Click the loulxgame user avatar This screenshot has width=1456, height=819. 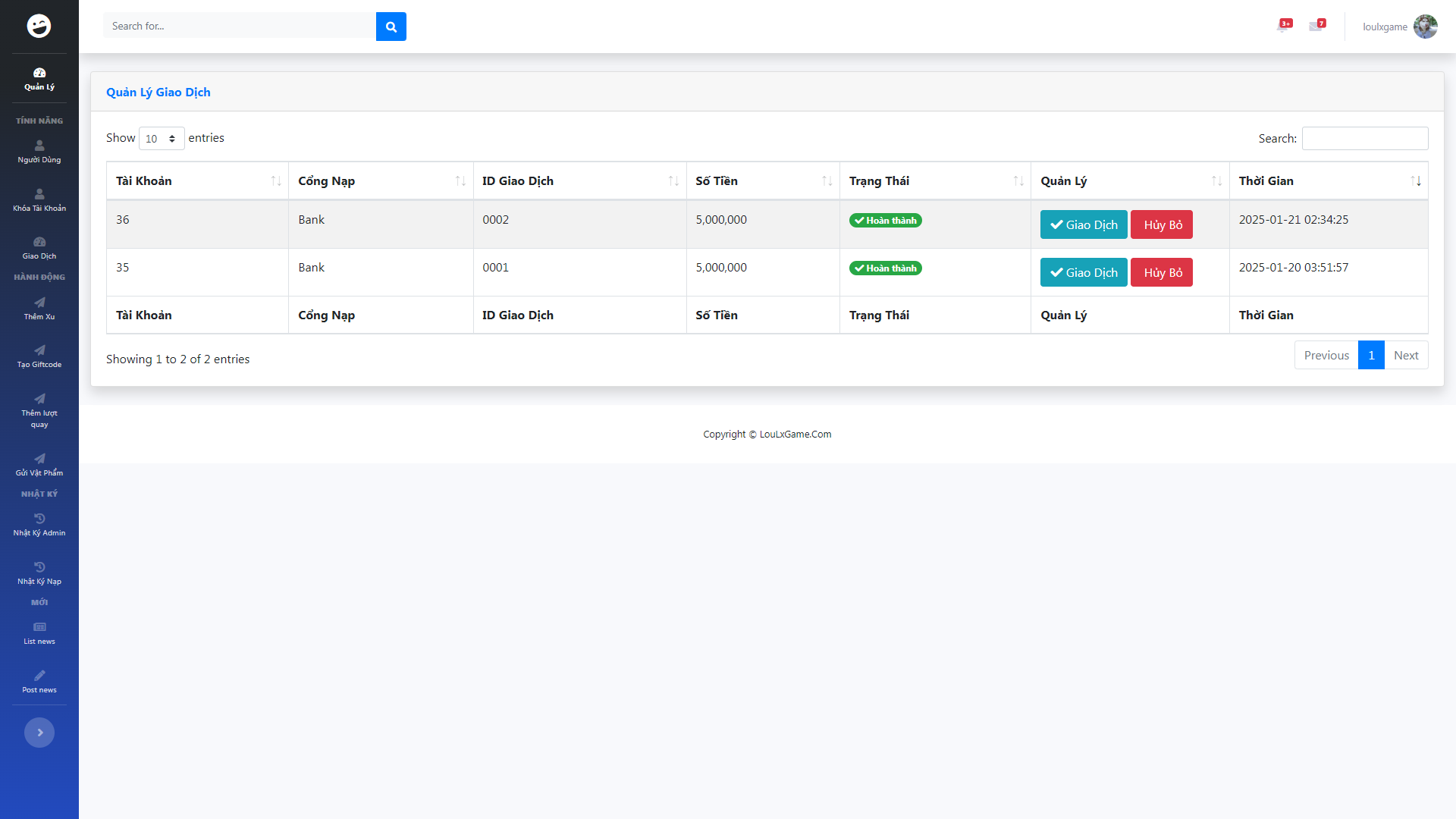1425,27
